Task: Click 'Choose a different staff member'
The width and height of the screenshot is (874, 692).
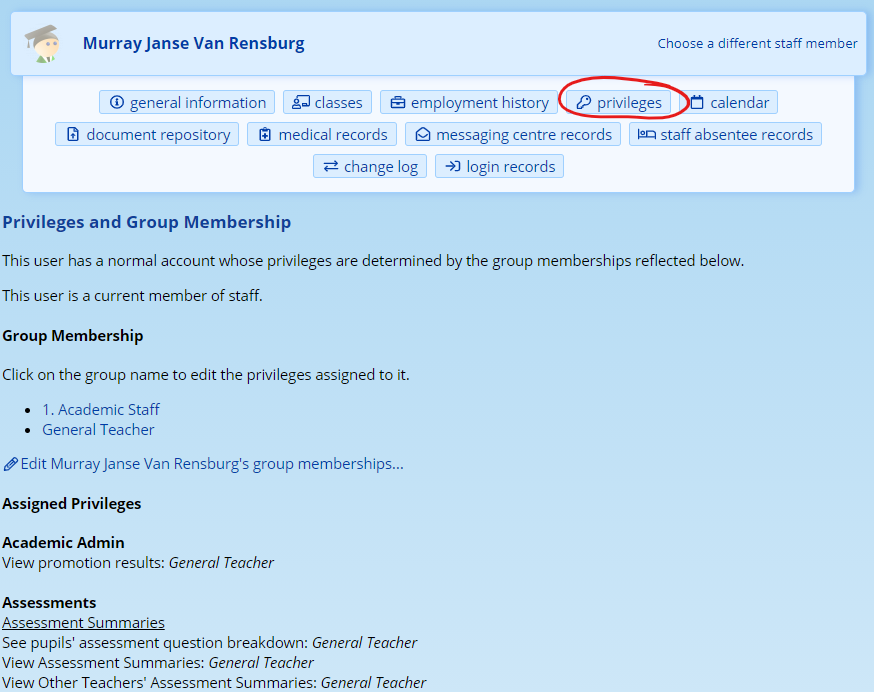Action: [757, 44]
